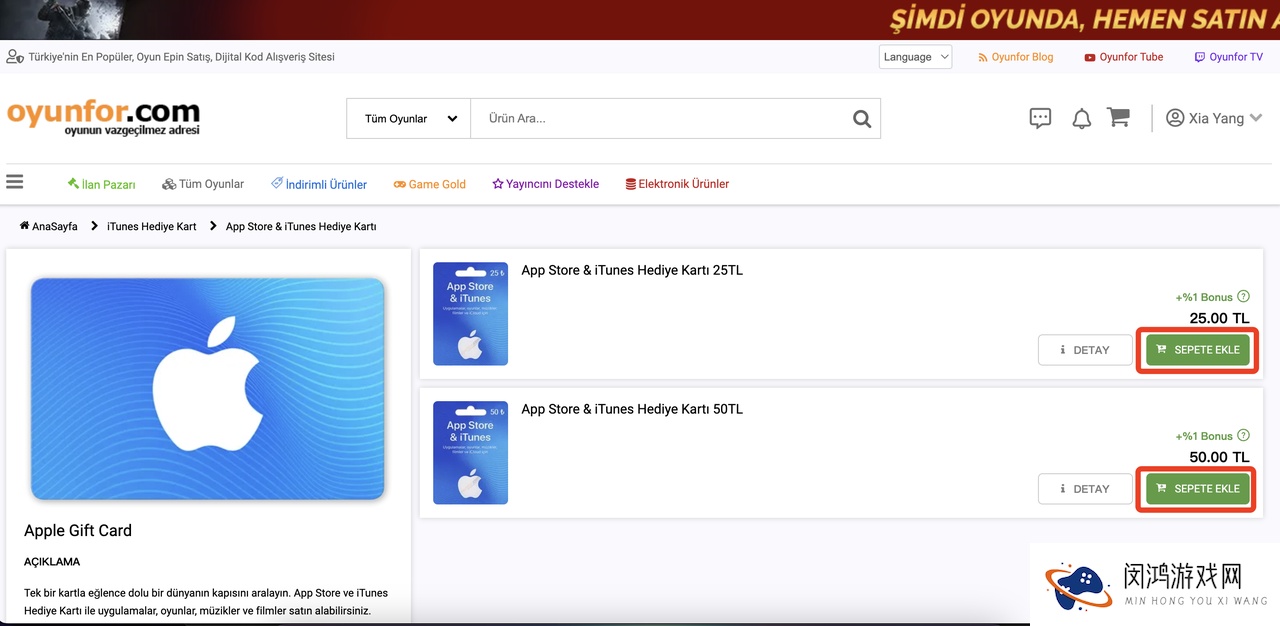Focus the Ürün Ara search field
This screenshot has width=1280, height=626.
click(x=660, y=119)
